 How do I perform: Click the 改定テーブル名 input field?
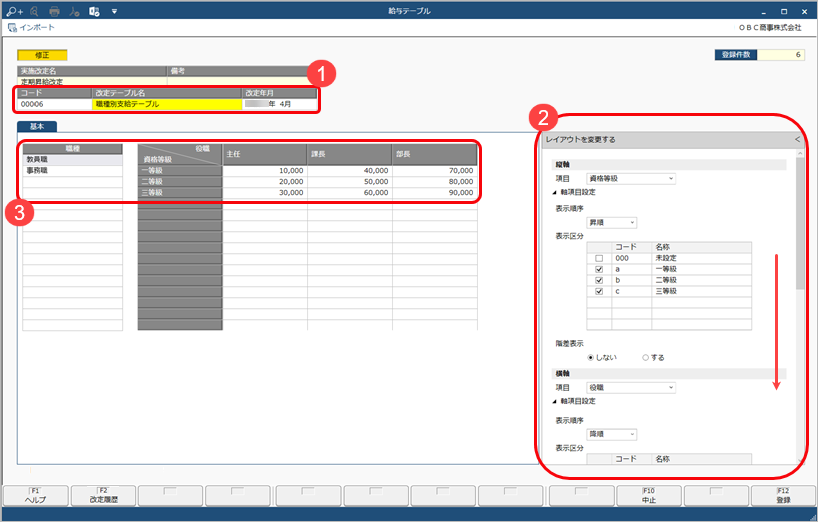point(166,104)
